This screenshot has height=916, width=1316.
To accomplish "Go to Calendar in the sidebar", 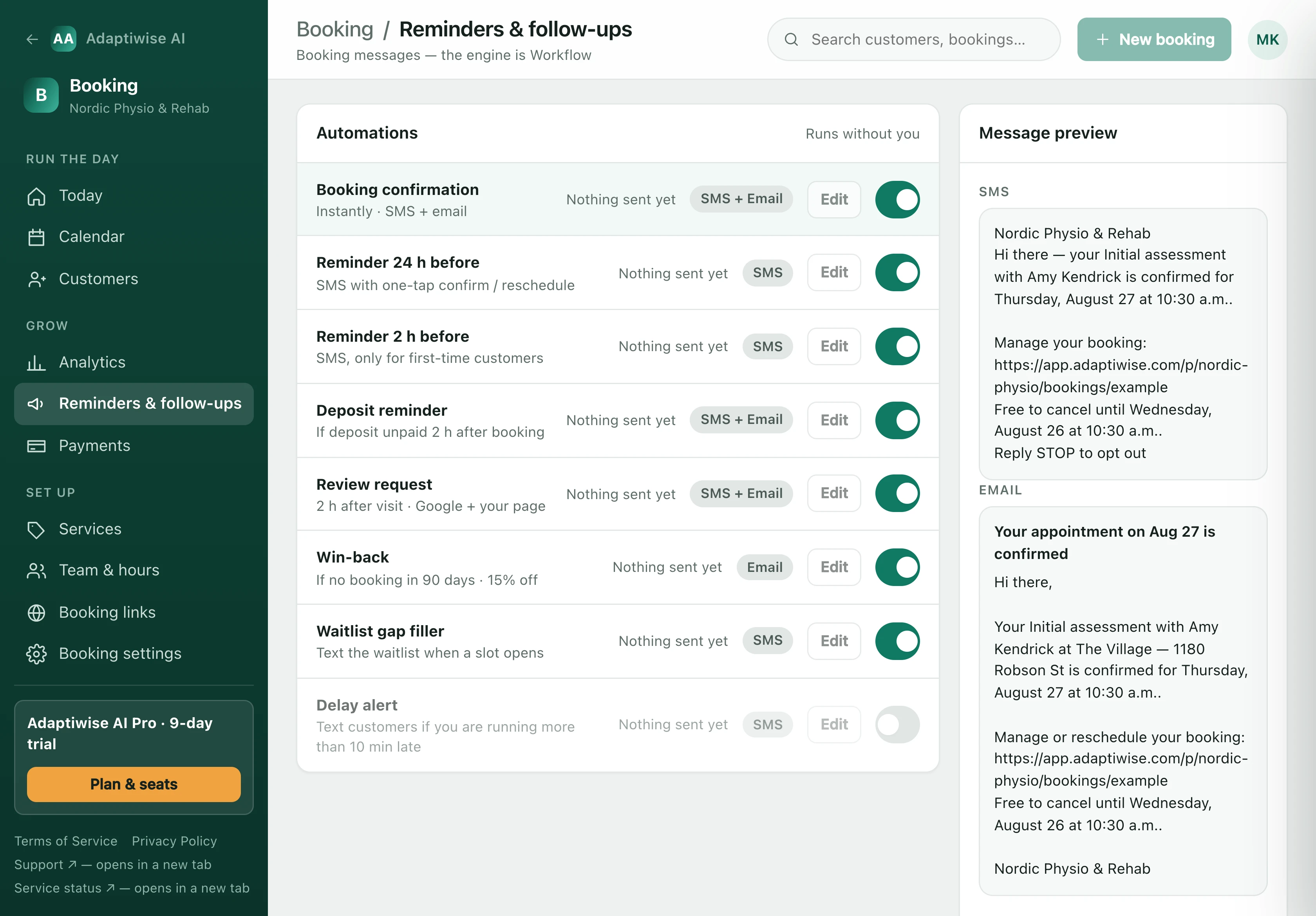I will click(x=134, y=237).
